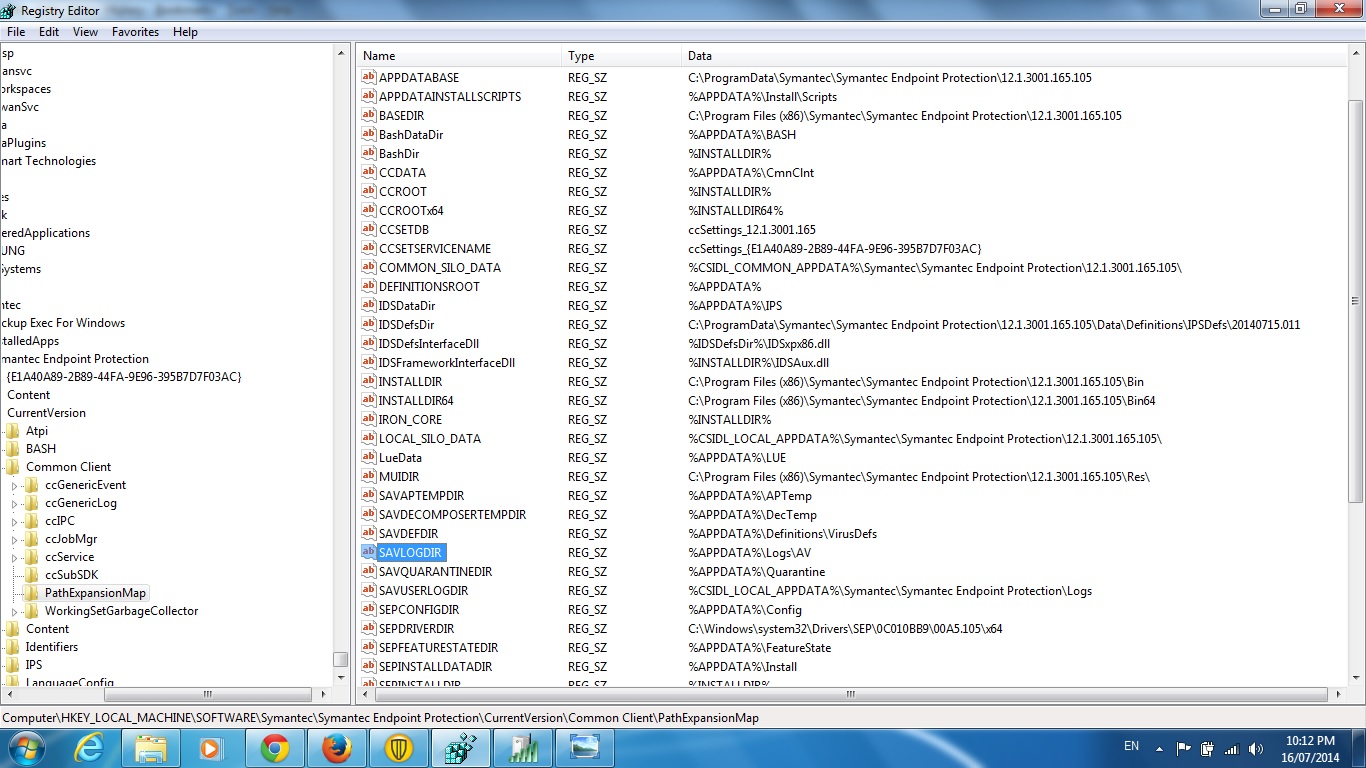This screenshot has width=1366, height=768.
Task: Click the string icon of LueData
Action: click(x=368, y=457)
